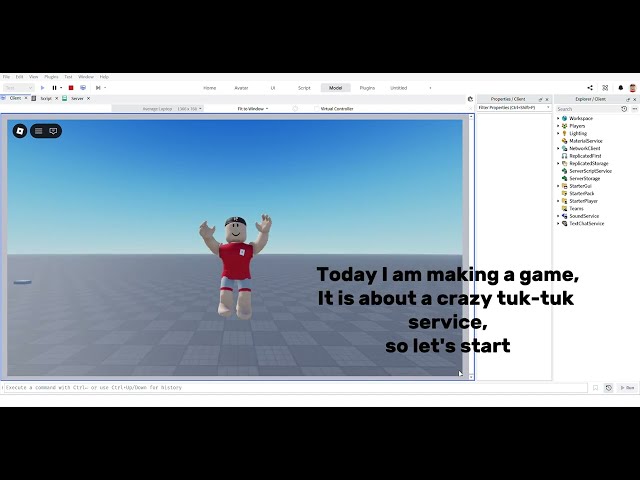Open the File menu
Image resolution: width=640 pixels, height=480 pixels.
point(6,77)
